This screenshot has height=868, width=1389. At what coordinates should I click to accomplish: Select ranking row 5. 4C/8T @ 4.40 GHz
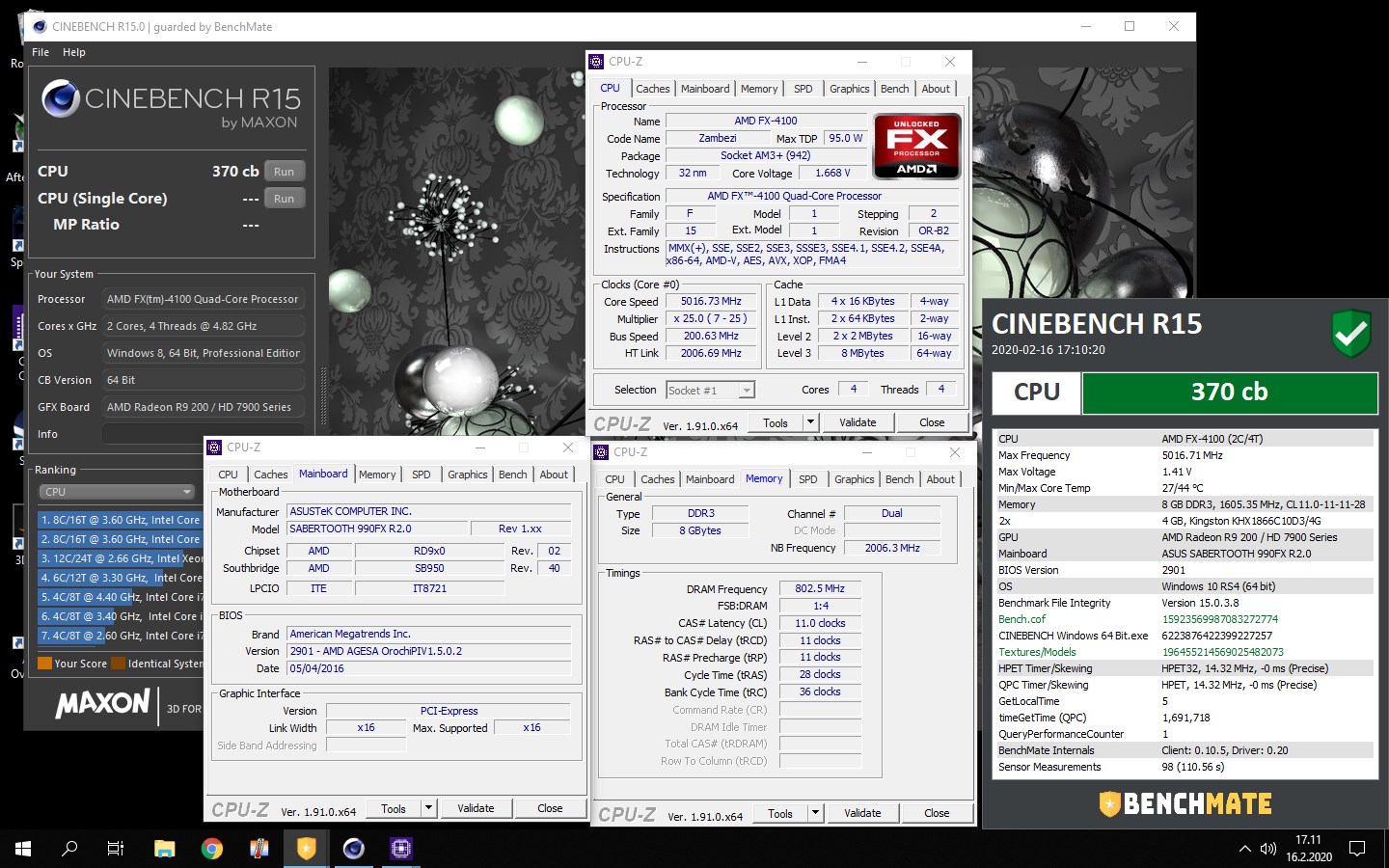(x=121, y=597)
